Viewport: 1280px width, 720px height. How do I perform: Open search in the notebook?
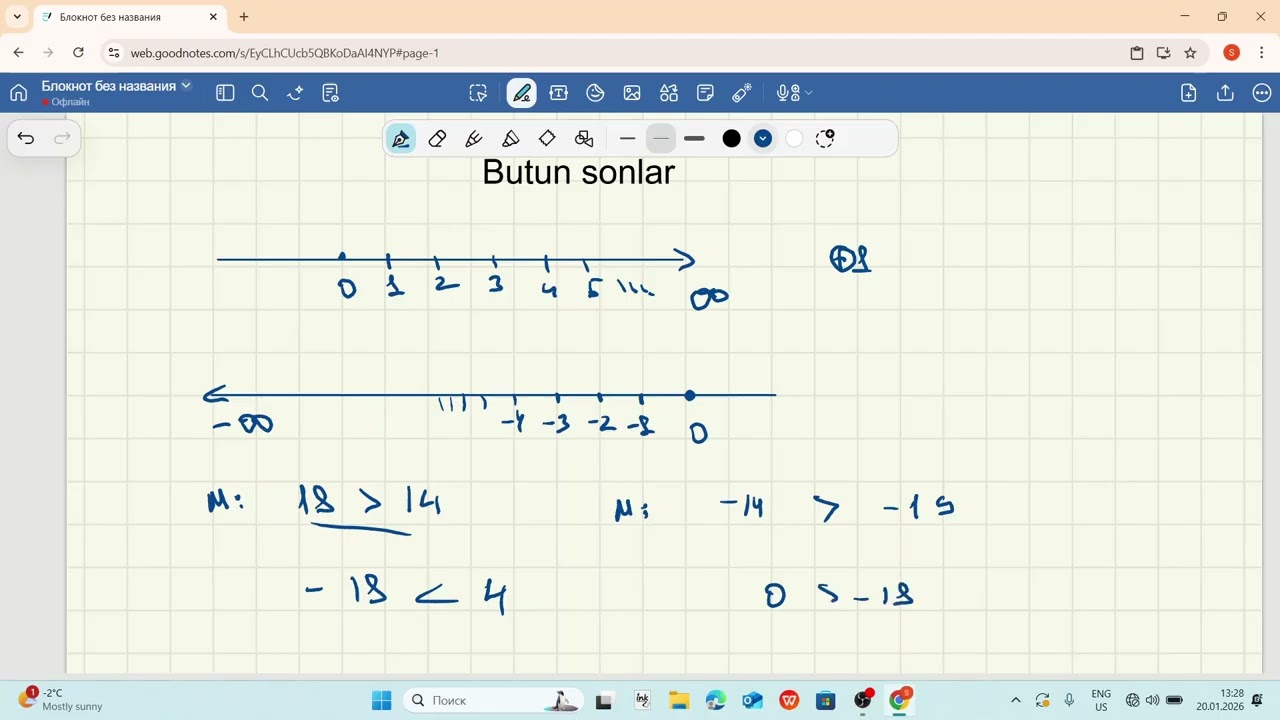coord(260,93)
